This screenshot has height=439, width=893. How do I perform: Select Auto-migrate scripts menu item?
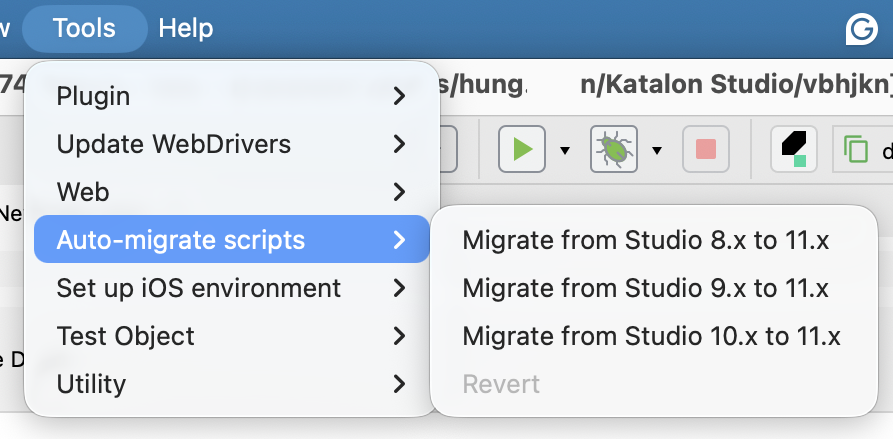231,239
